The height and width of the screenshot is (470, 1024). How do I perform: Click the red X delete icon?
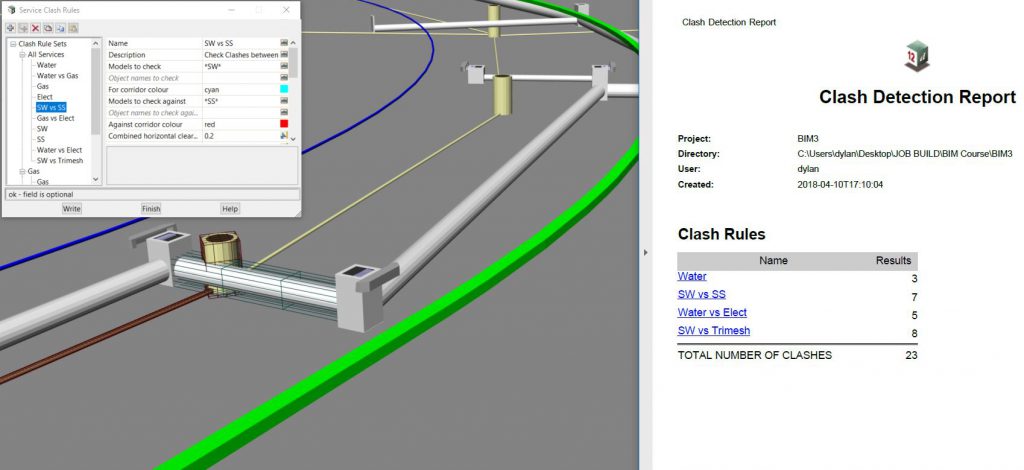pos(35,28)
